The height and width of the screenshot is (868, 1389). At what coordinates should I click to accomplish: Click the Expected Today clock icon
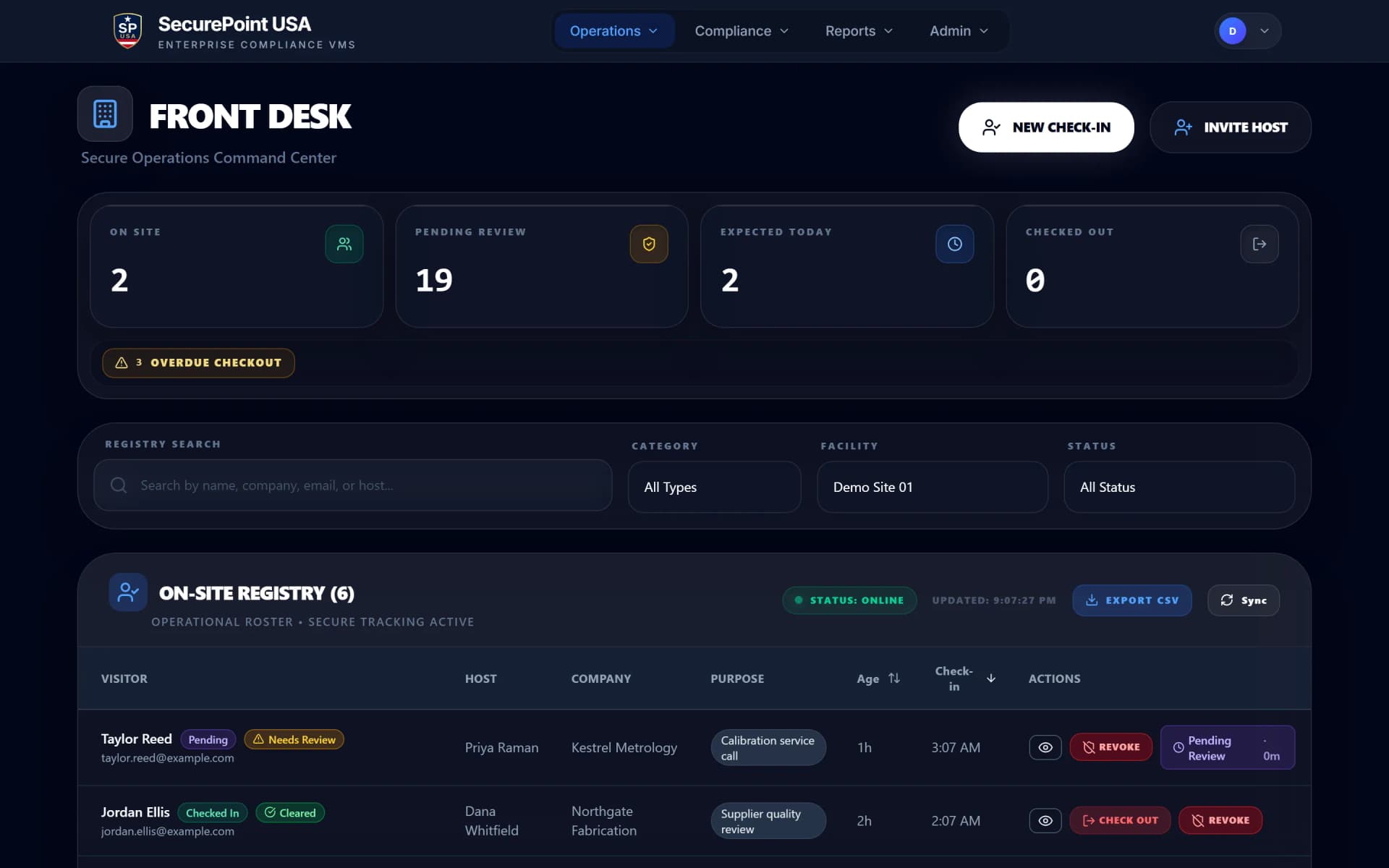(955, 244)
